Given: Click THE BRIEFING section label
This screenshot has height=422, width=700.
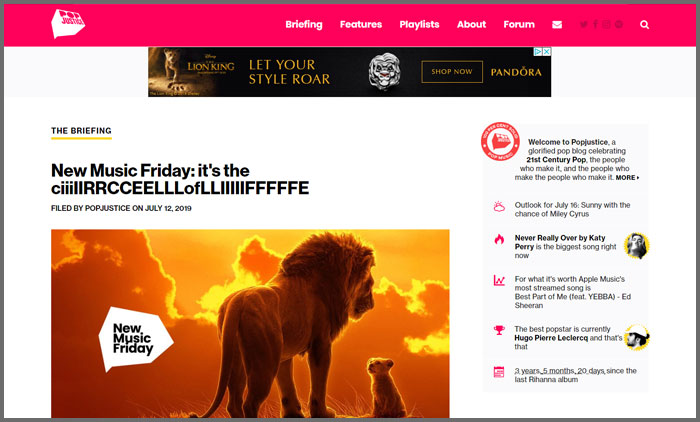Looking at the screenshot, I should click(81, 131).
